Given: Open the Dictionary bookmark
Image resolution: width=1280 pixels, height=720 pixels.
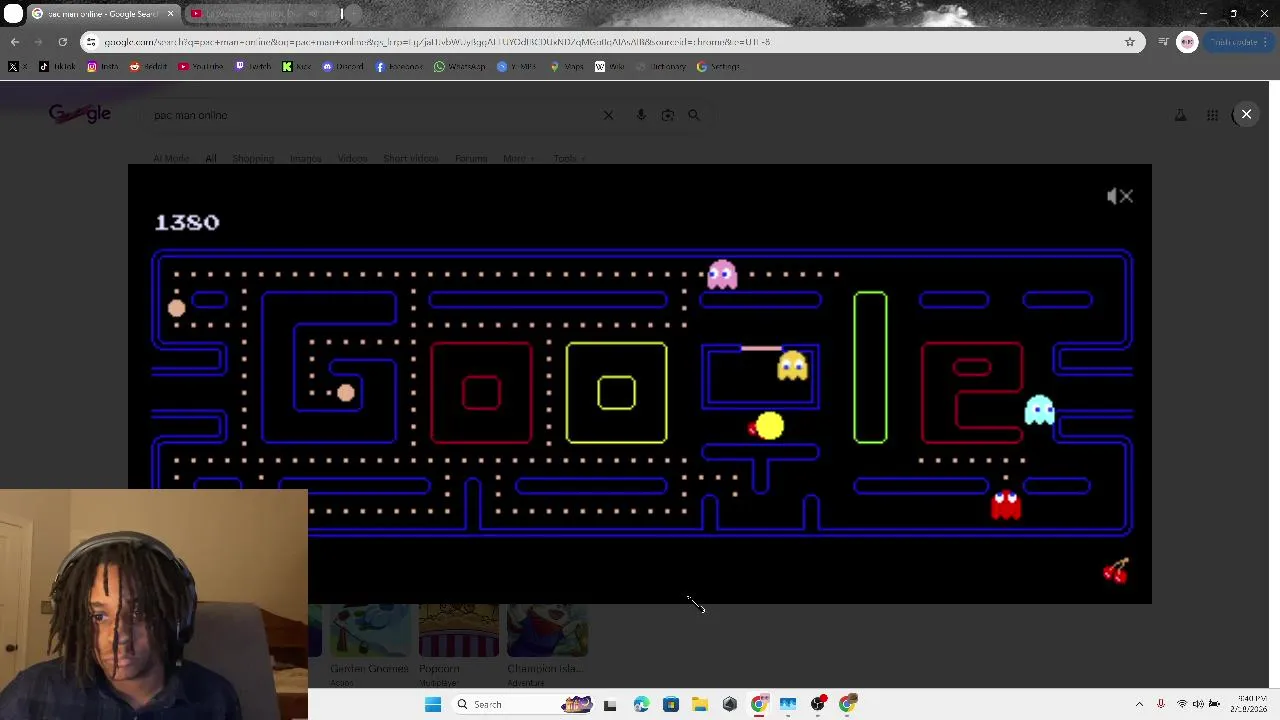Looking at the screenshot, I should click(x=661, y=67).
